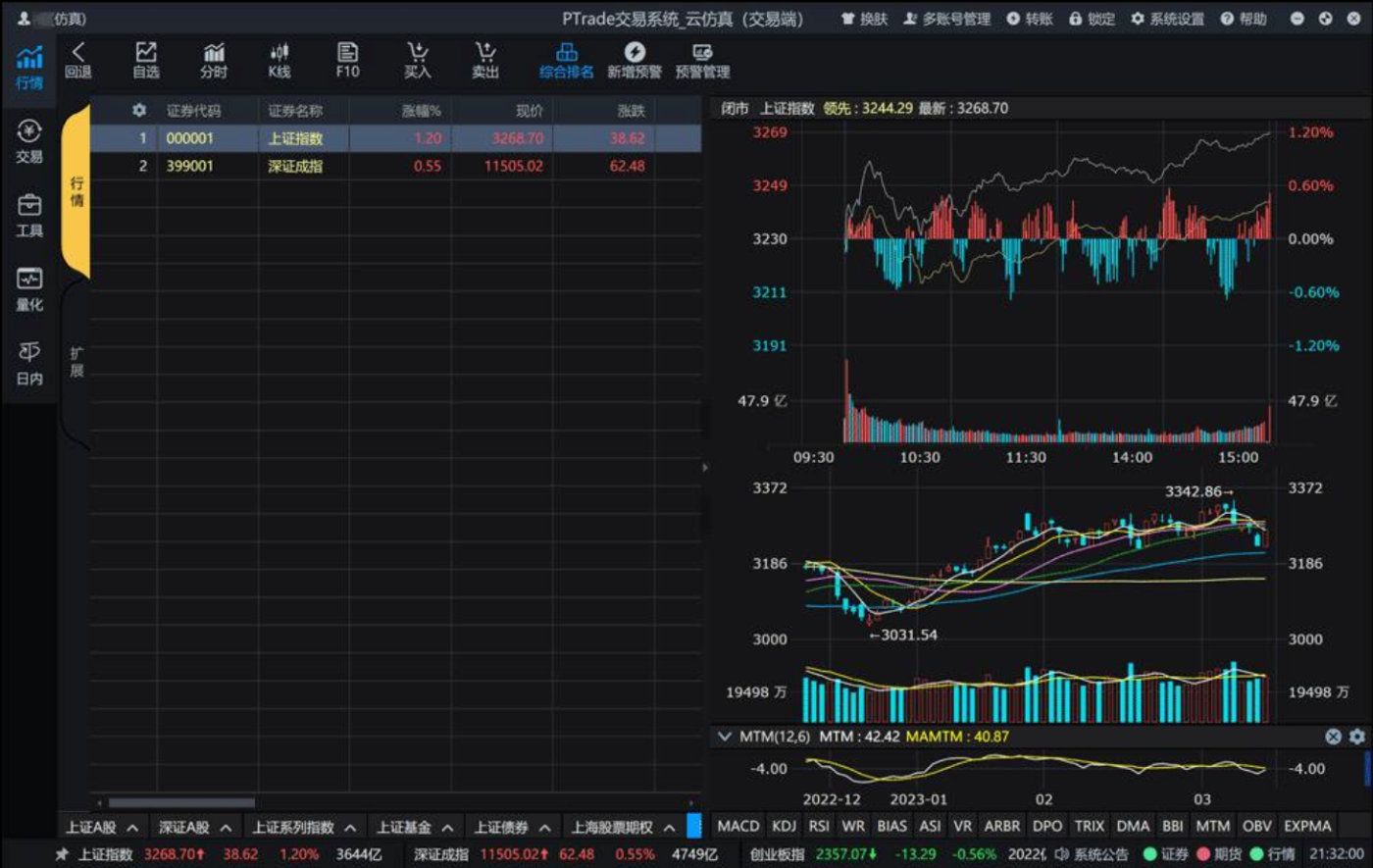
Task: Click the 卖出 sell cart icon
Action: [x=485, y=61]
